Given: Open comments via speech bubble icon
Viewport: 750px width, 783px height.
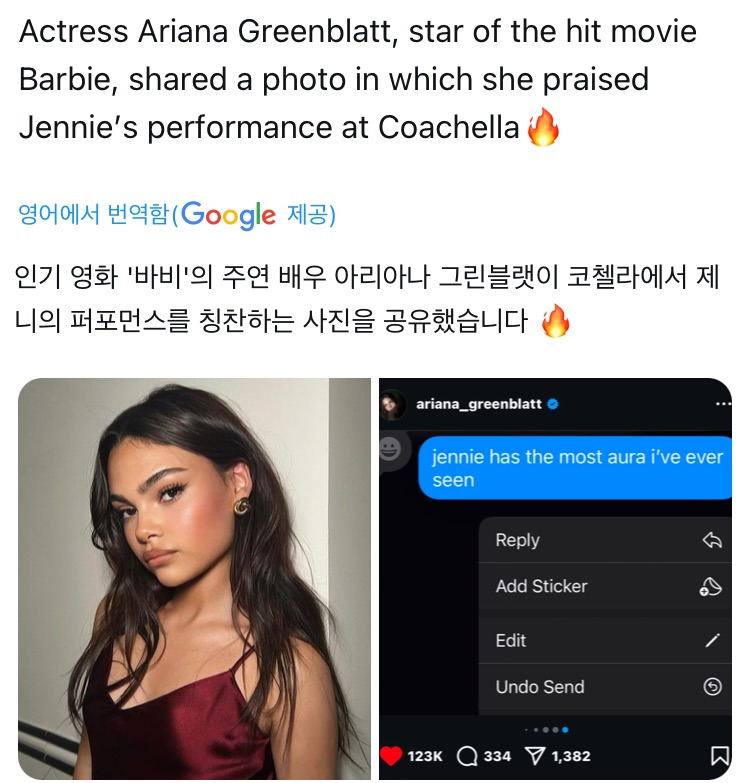Looking at the screenshot, I should pos(467,756).
